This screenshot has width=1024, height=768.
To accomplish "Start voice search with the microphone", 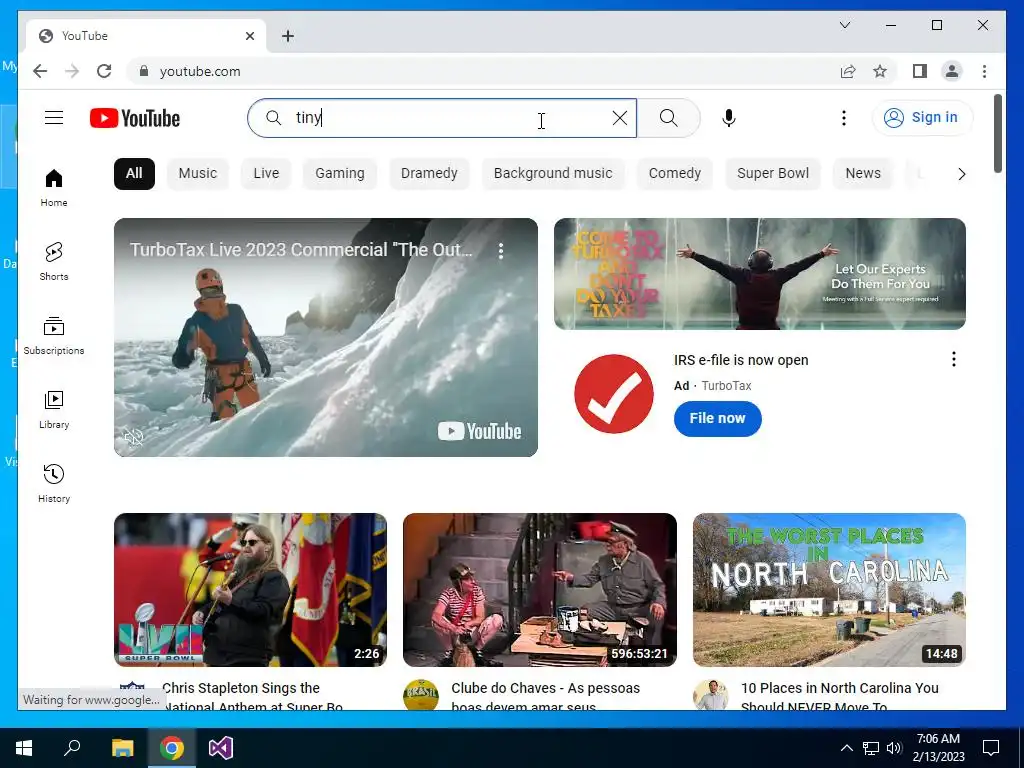I will pyautogui.click(x=729, y=118).
